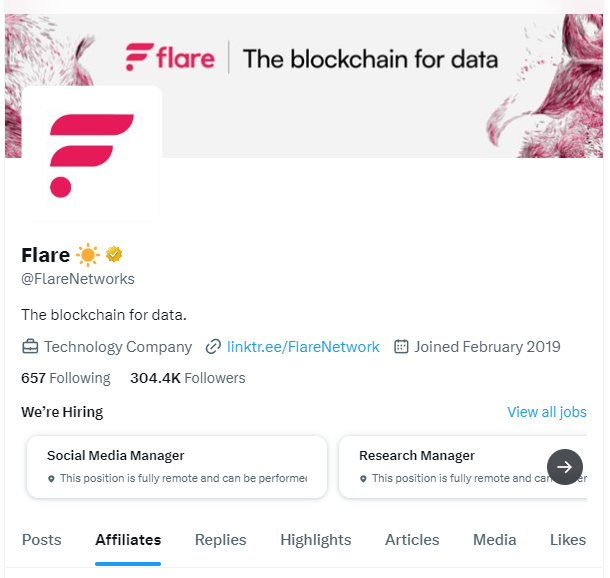Click the chain link icon
The height and width of the screenshot is (578, 610).
click(x=213, y=347)
